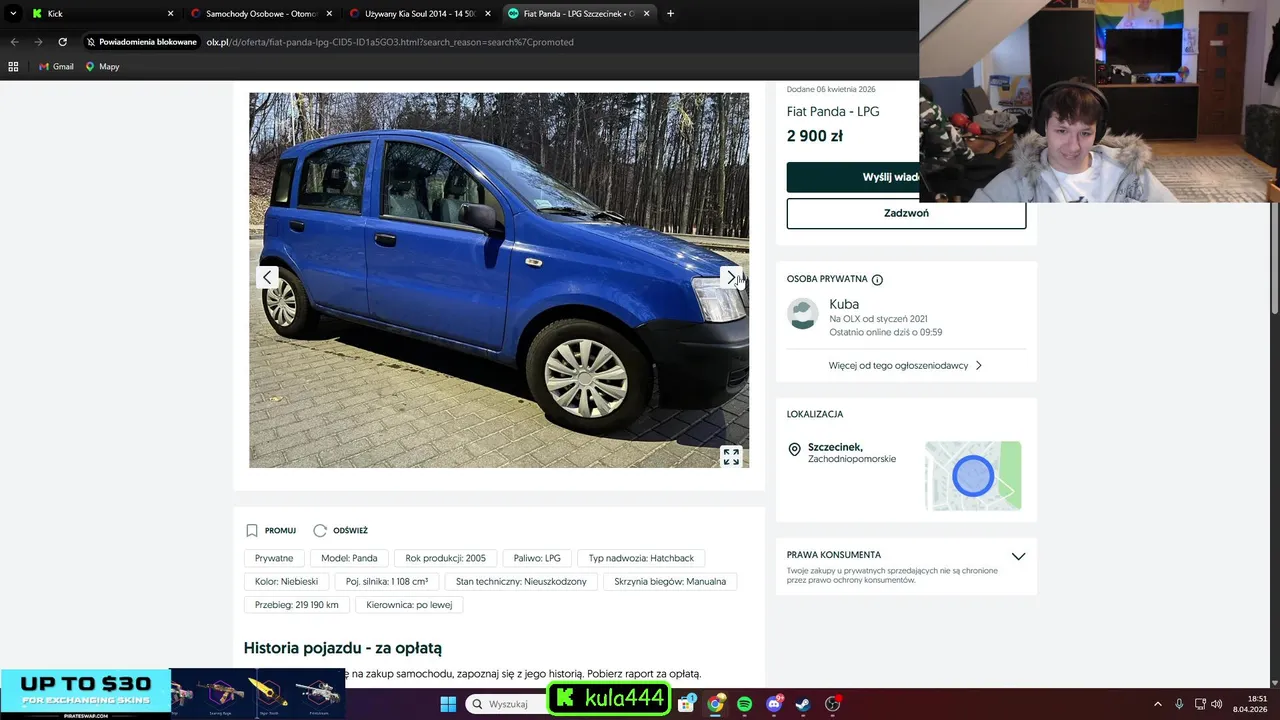Click the Model: Panda tag

pos(349,557)
